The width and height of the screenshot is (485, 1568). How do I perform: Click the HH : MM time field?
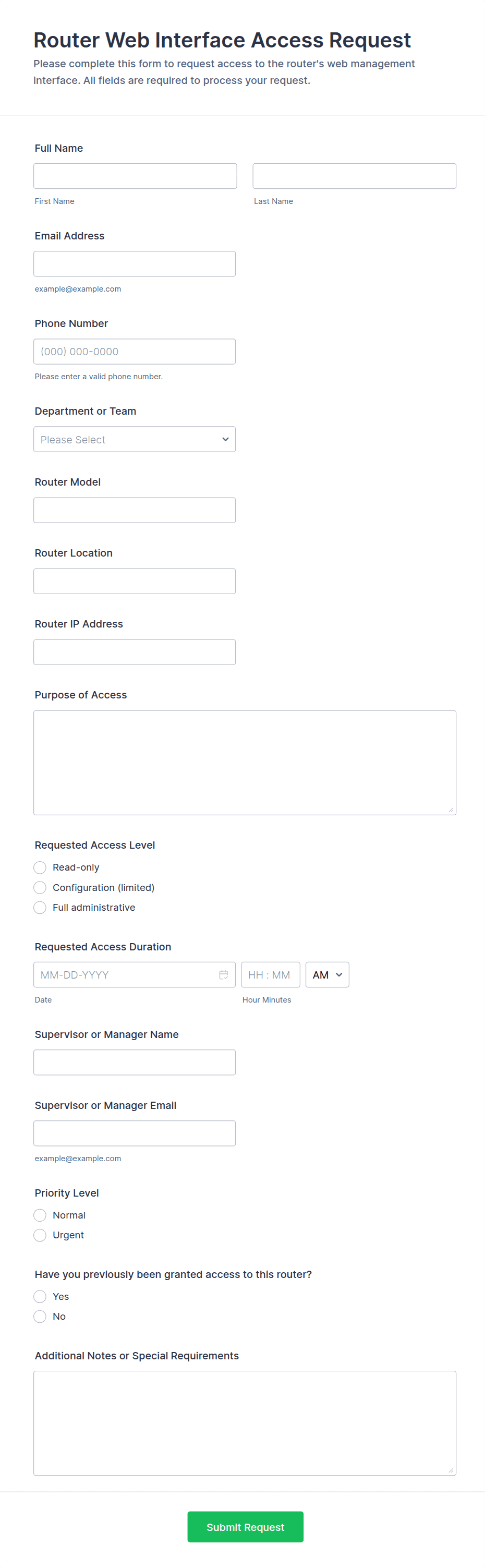pyautogui.click(x=271, y=974)
